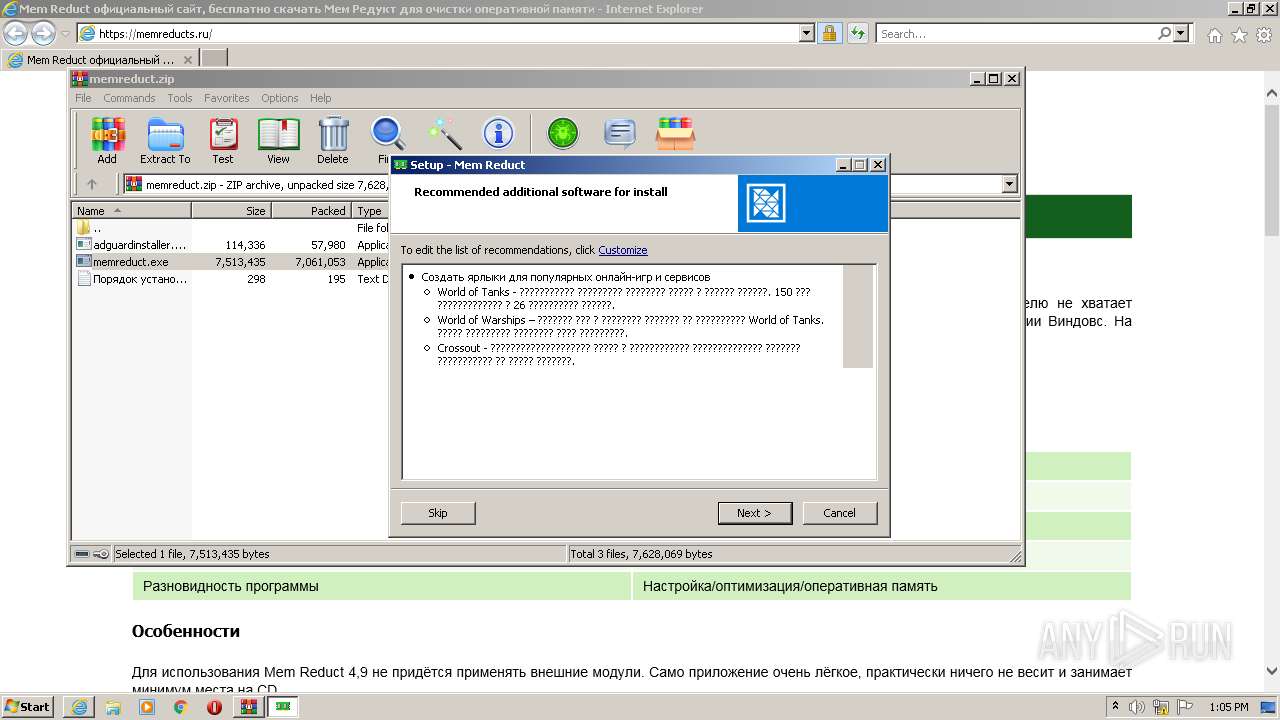
Task: Click Next > in Setup dialog
Action: click(755, 513)
